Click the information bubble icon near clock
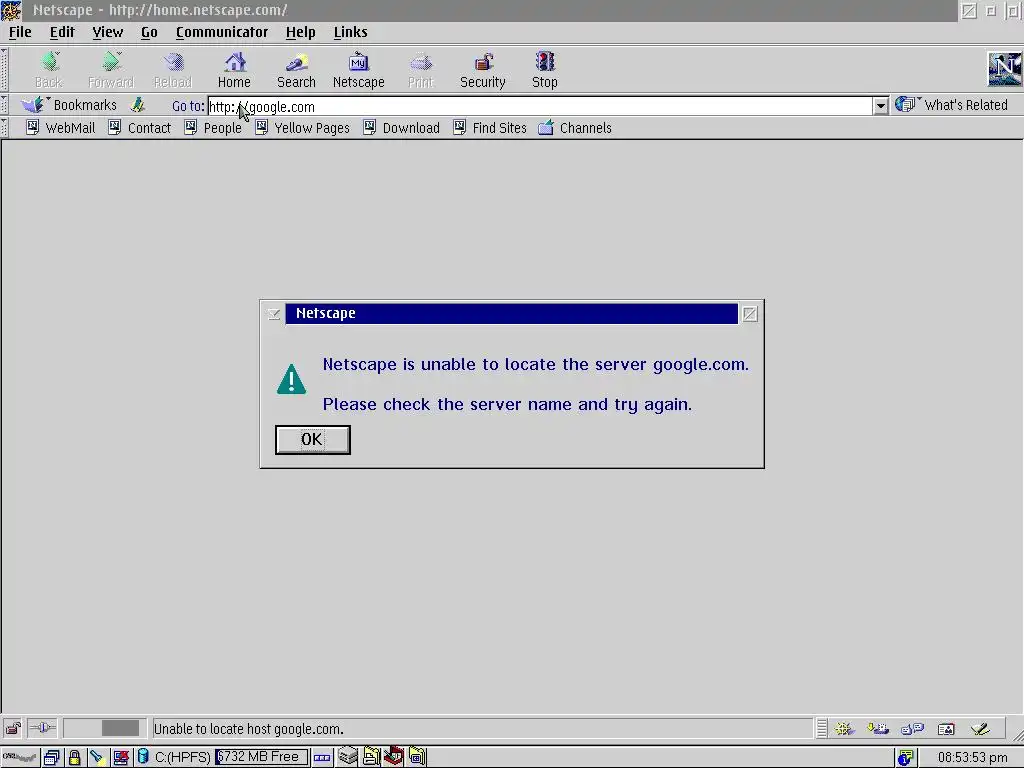This screenshot has height=768, width=1024. (905, 758)
